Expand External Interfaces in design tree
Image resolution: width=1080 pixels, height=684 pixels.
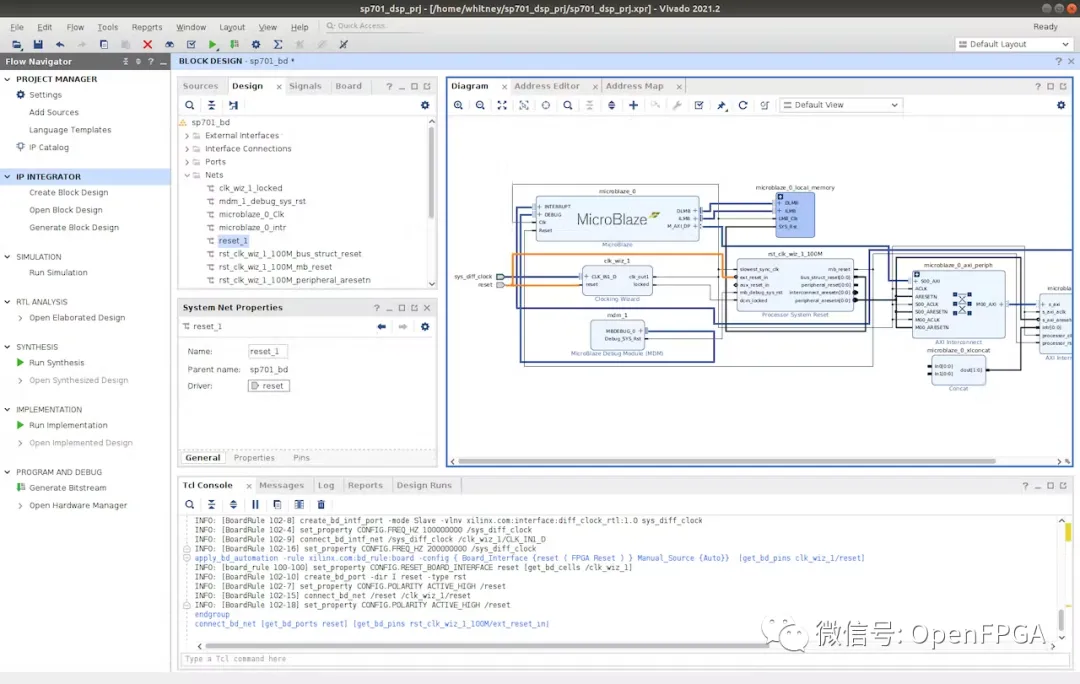(x=187, y=136)
